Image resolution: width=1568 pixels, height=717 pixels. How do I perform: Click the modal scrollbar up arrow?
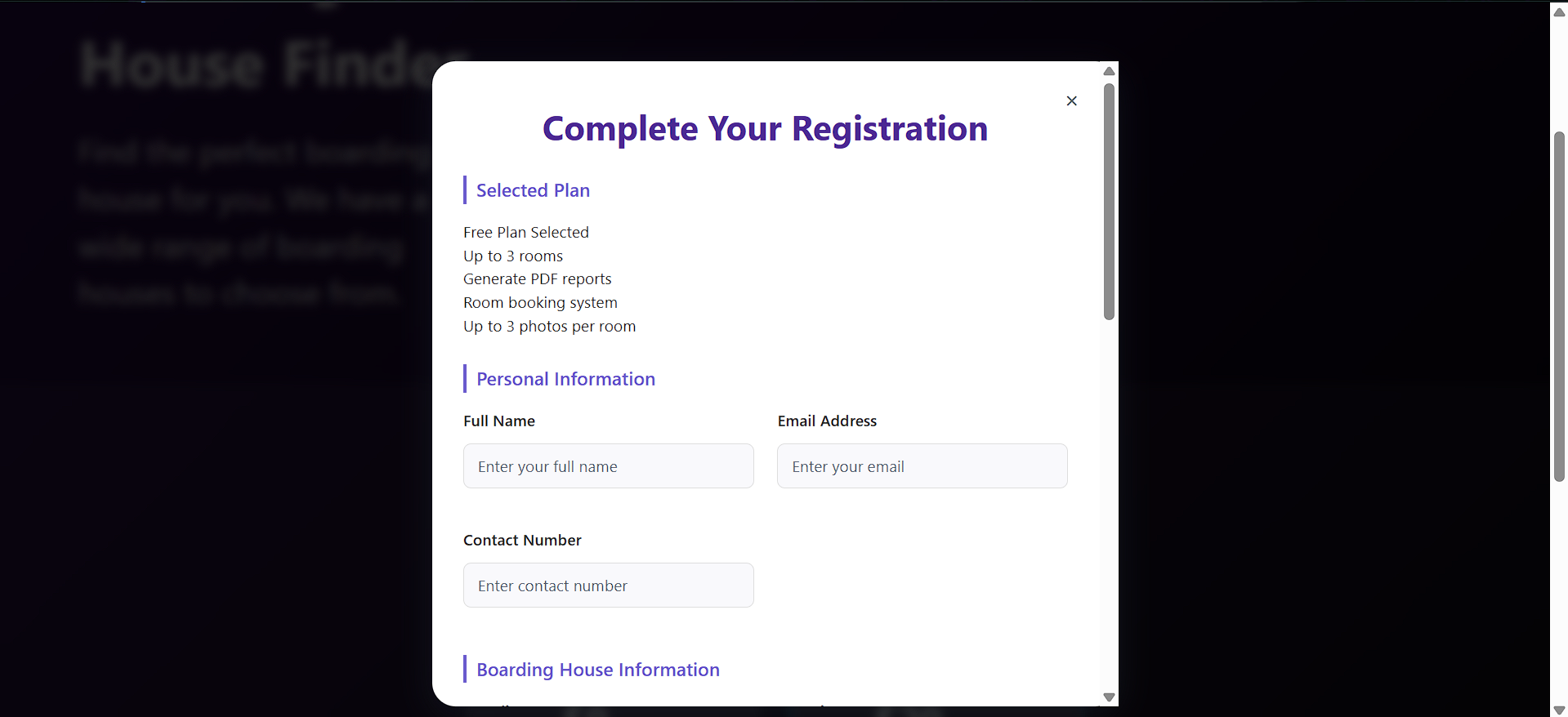coord(1109,71)
